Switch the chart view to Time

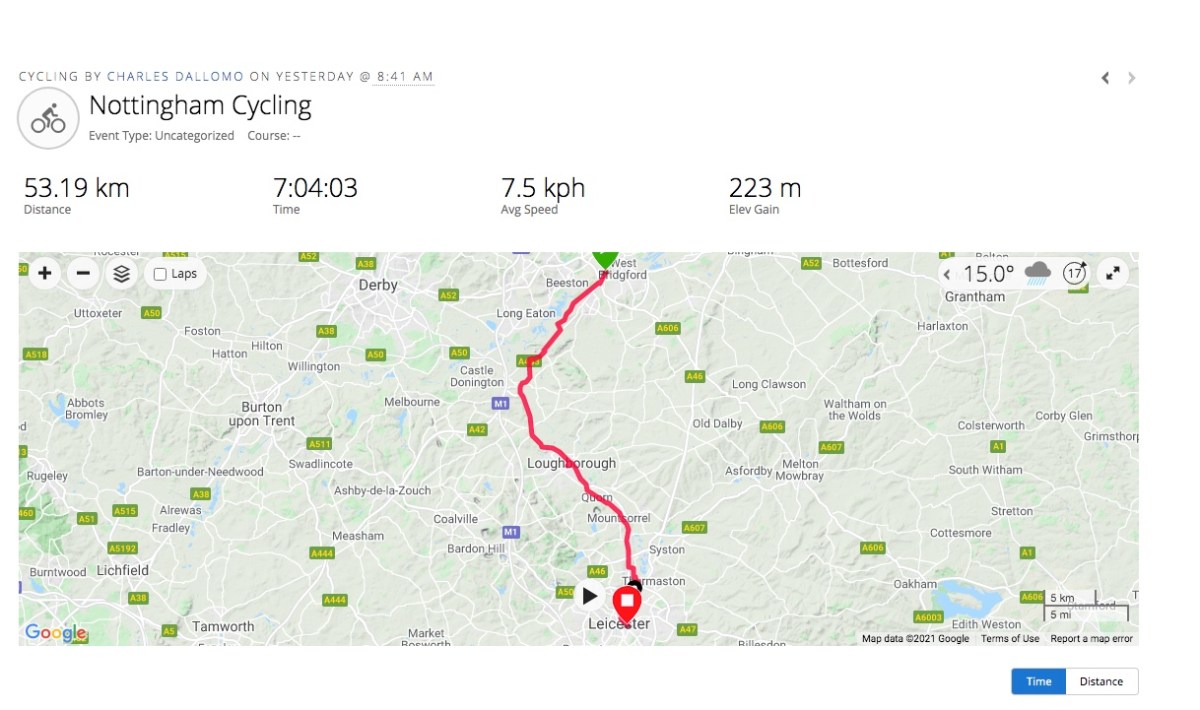pyautogui.click(x=1038, y=681)
